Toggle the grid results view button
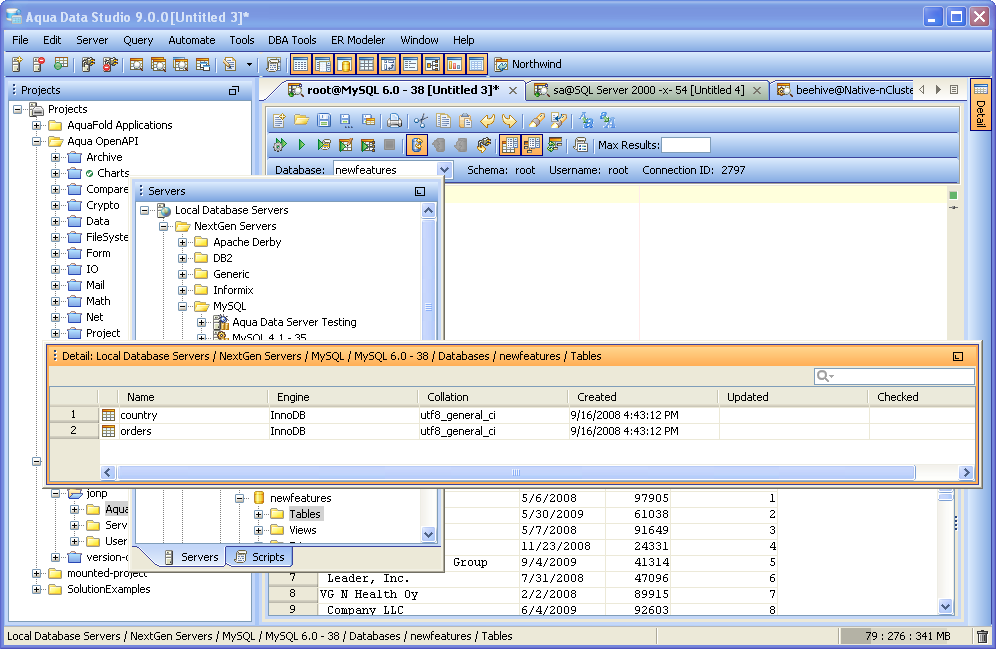This screenshot has width=996, height=649. click(509, 146)
